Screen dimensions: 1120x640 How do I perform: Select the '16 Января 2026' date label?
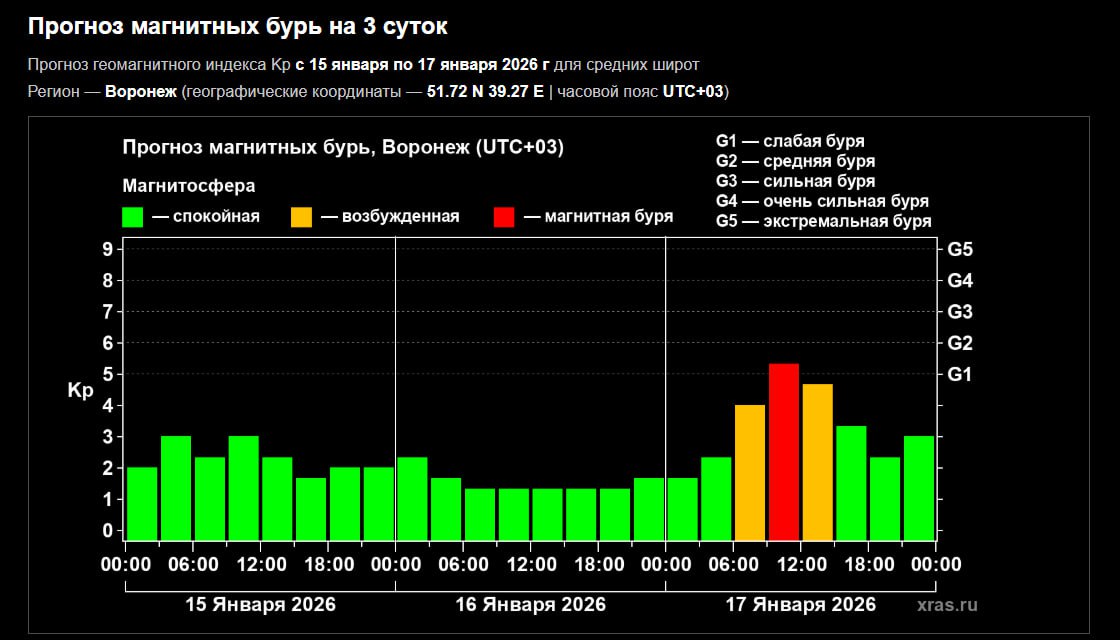531,605
